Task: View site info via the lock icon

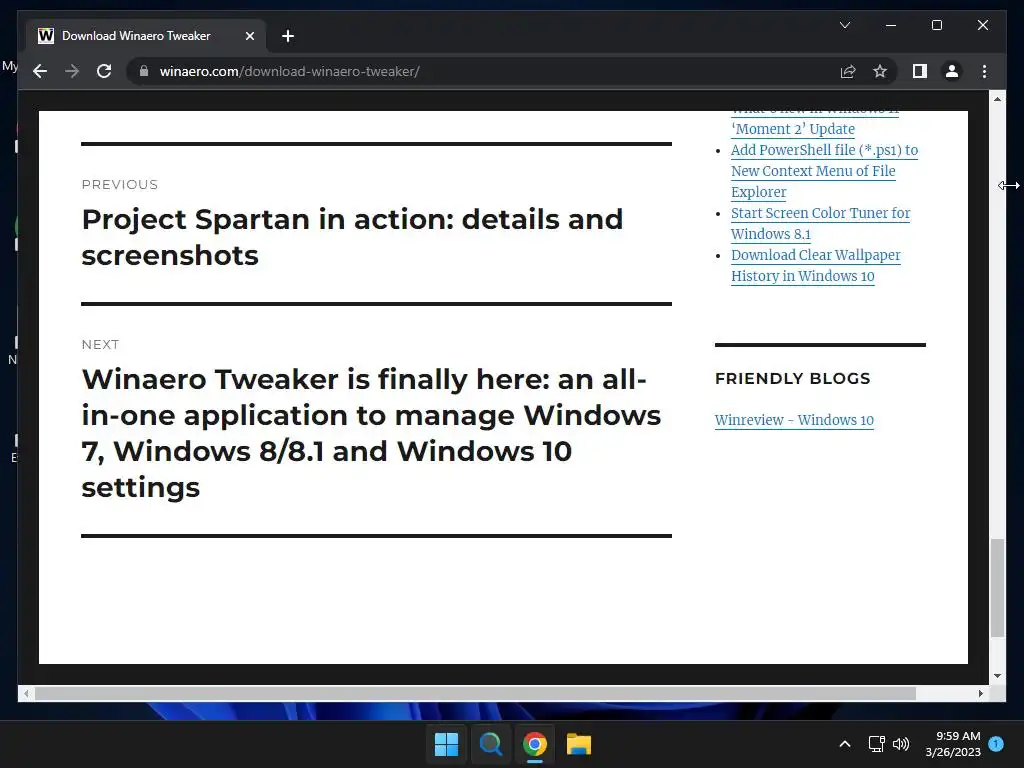Action: coord(144,71)
